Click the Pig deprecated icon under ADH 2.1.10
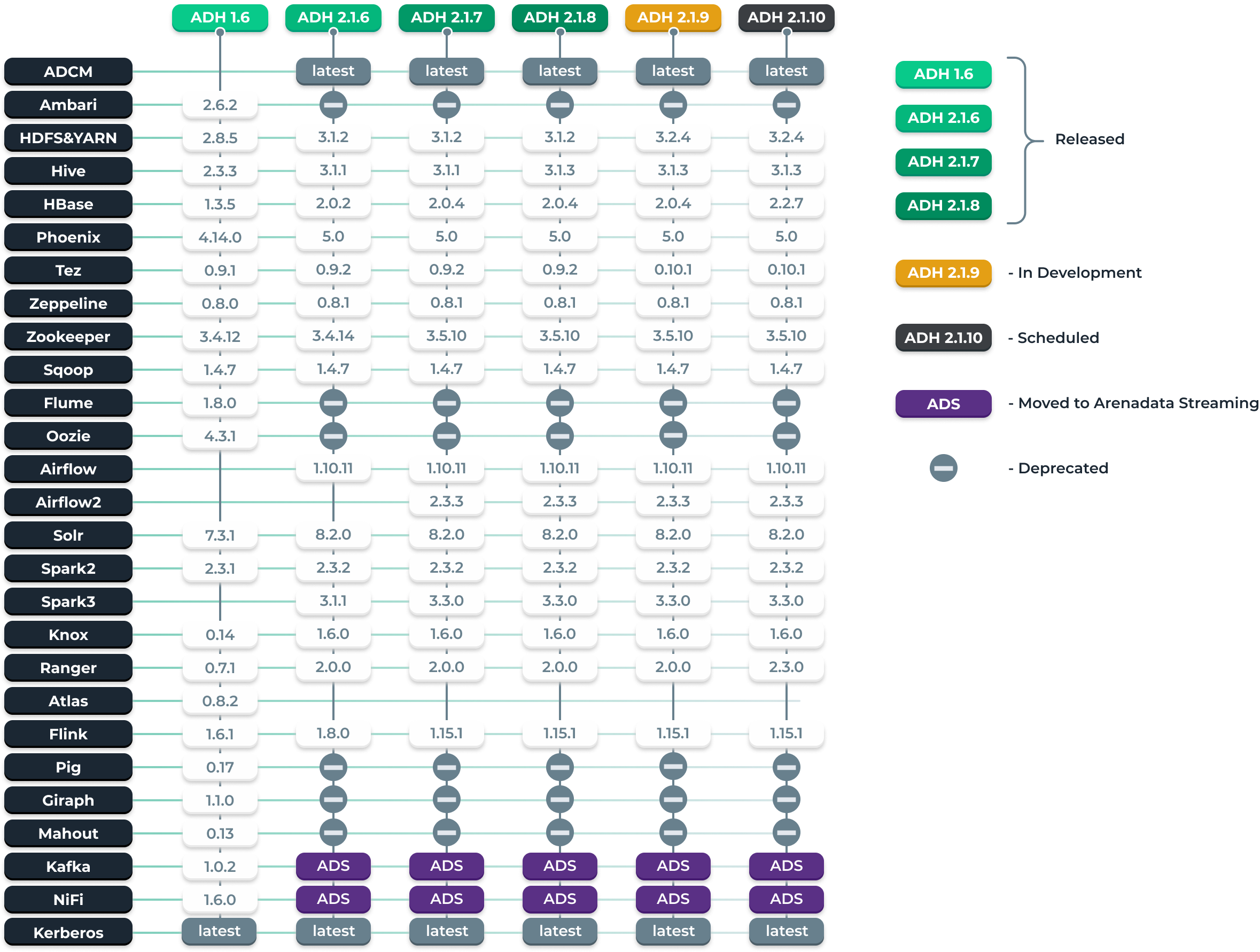1260x952 pixels. [786, 767]
